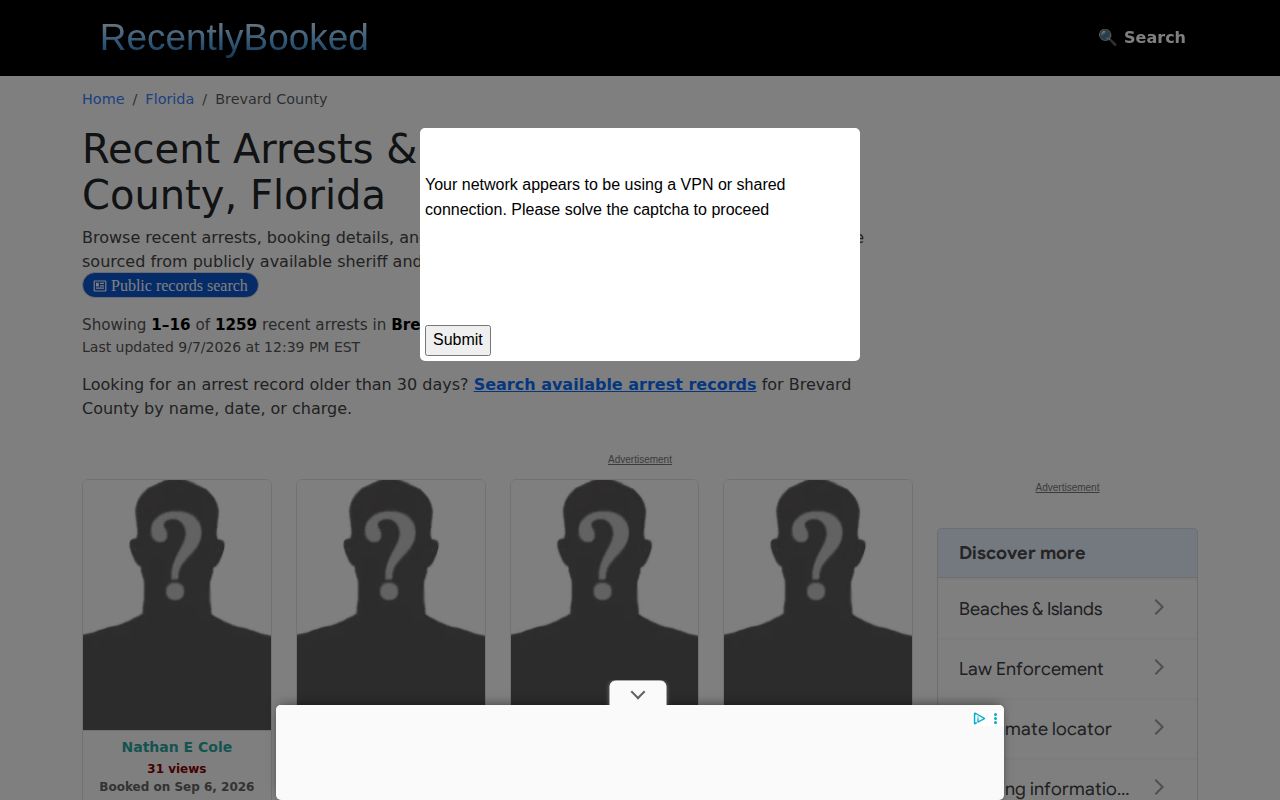The height and width of the screenshot is (800, 1280).
Task: Click the Advertisement label above the sidebar
Action: tap(1067, 488)
